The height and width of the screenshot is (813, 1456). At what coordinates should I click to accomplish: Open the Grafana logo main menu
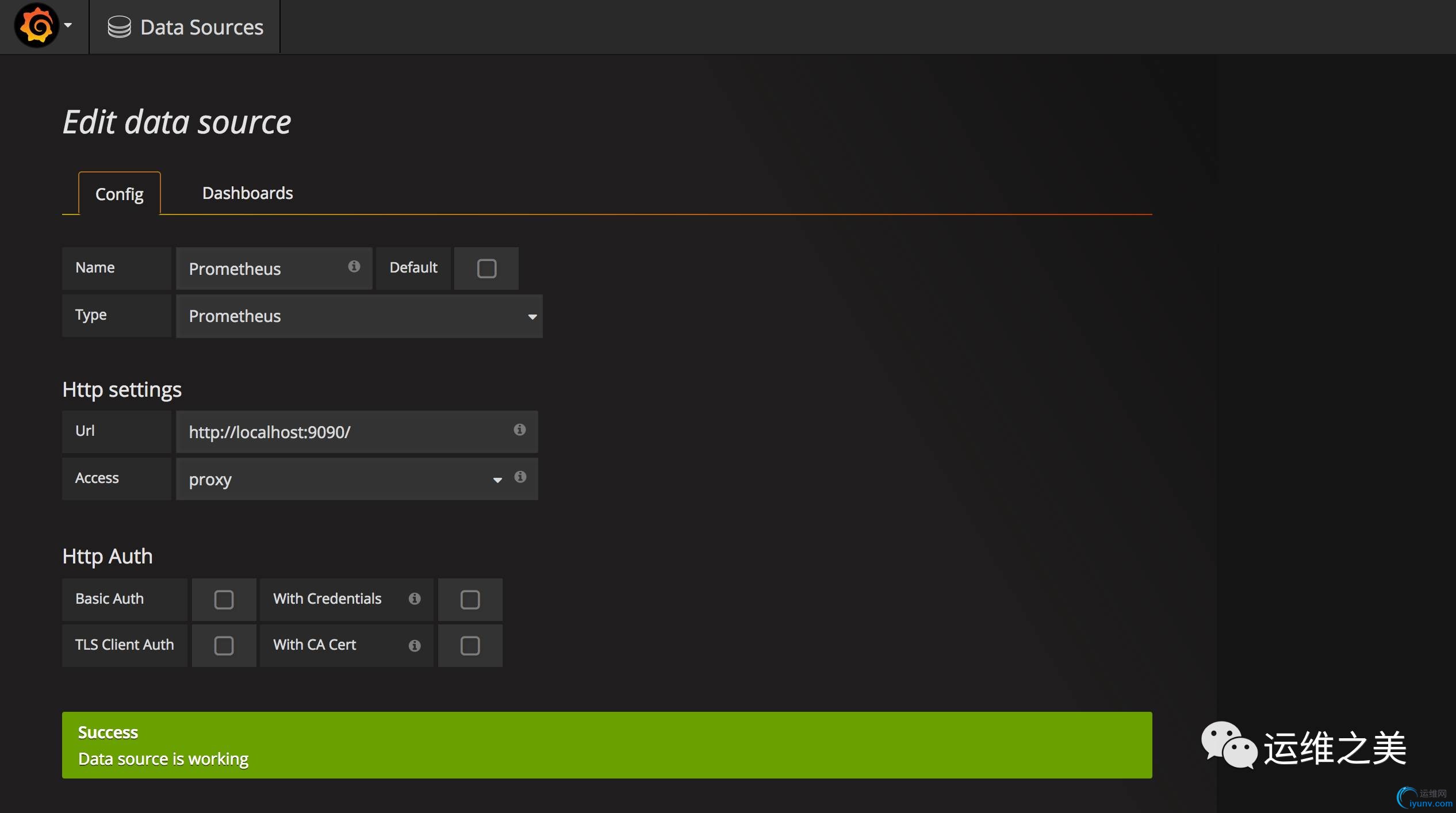point(37,26)
